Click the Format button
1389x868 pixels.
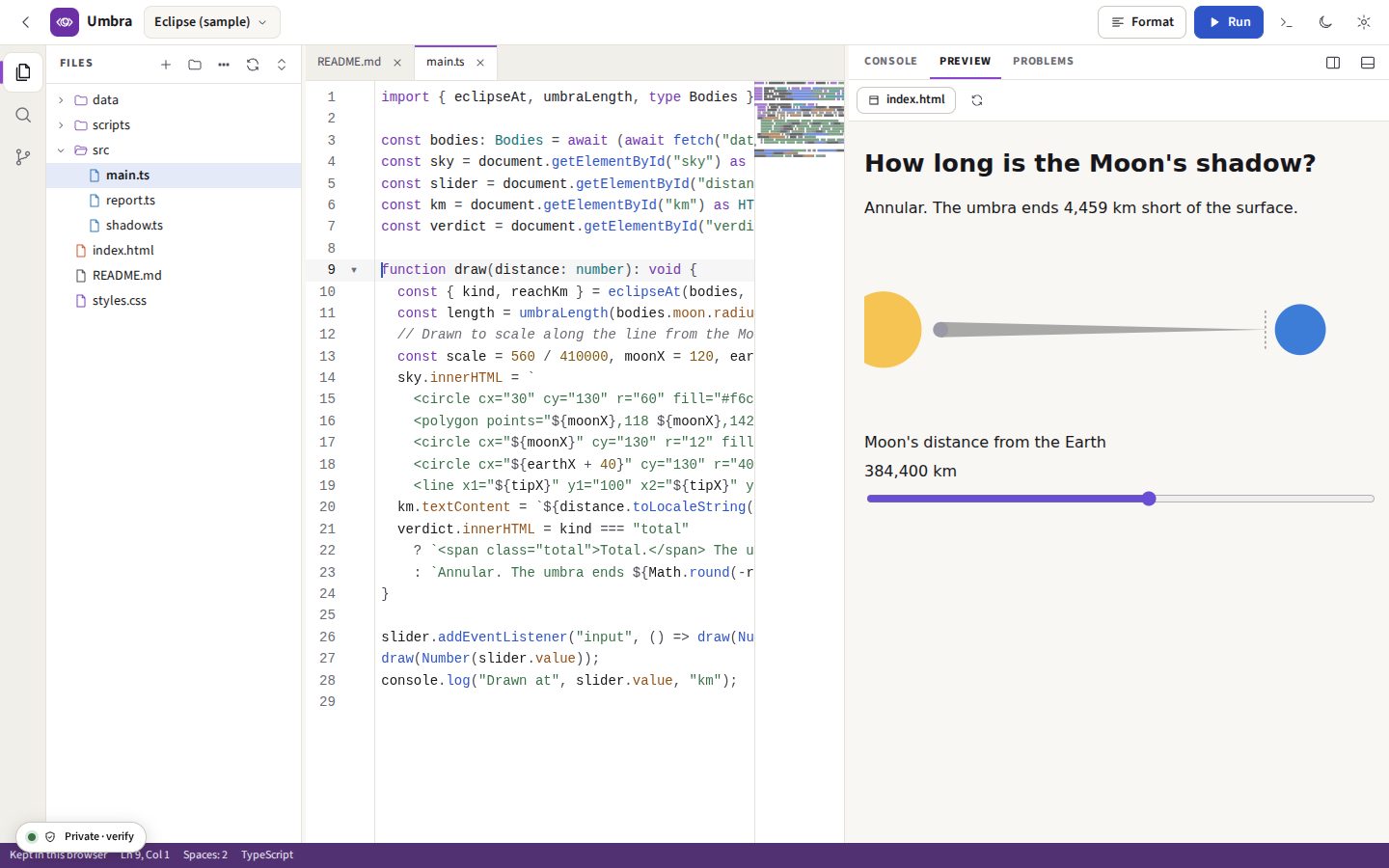click(1142, 22)
